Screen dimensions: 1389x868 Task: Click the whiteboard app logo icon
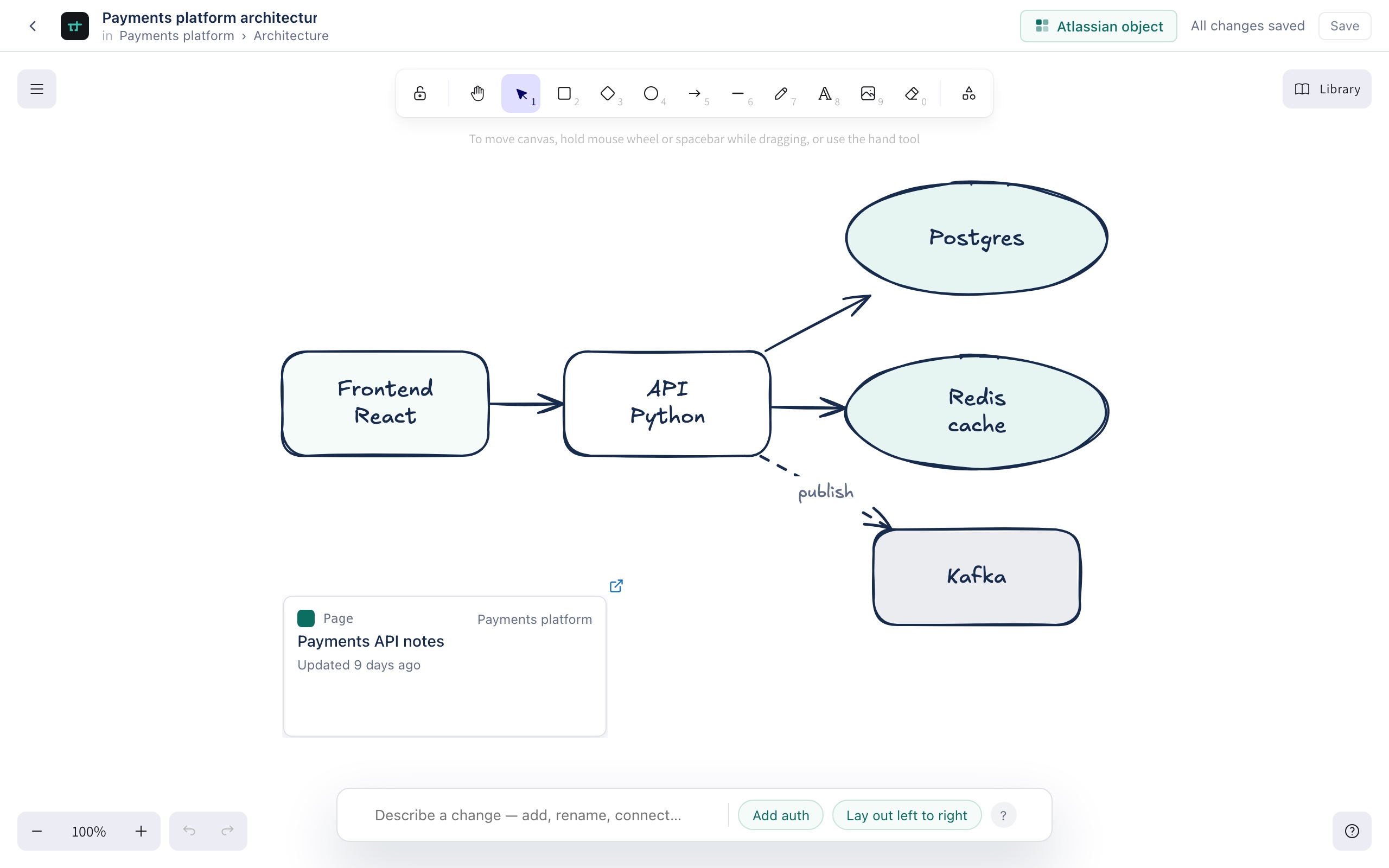point(75,26)
